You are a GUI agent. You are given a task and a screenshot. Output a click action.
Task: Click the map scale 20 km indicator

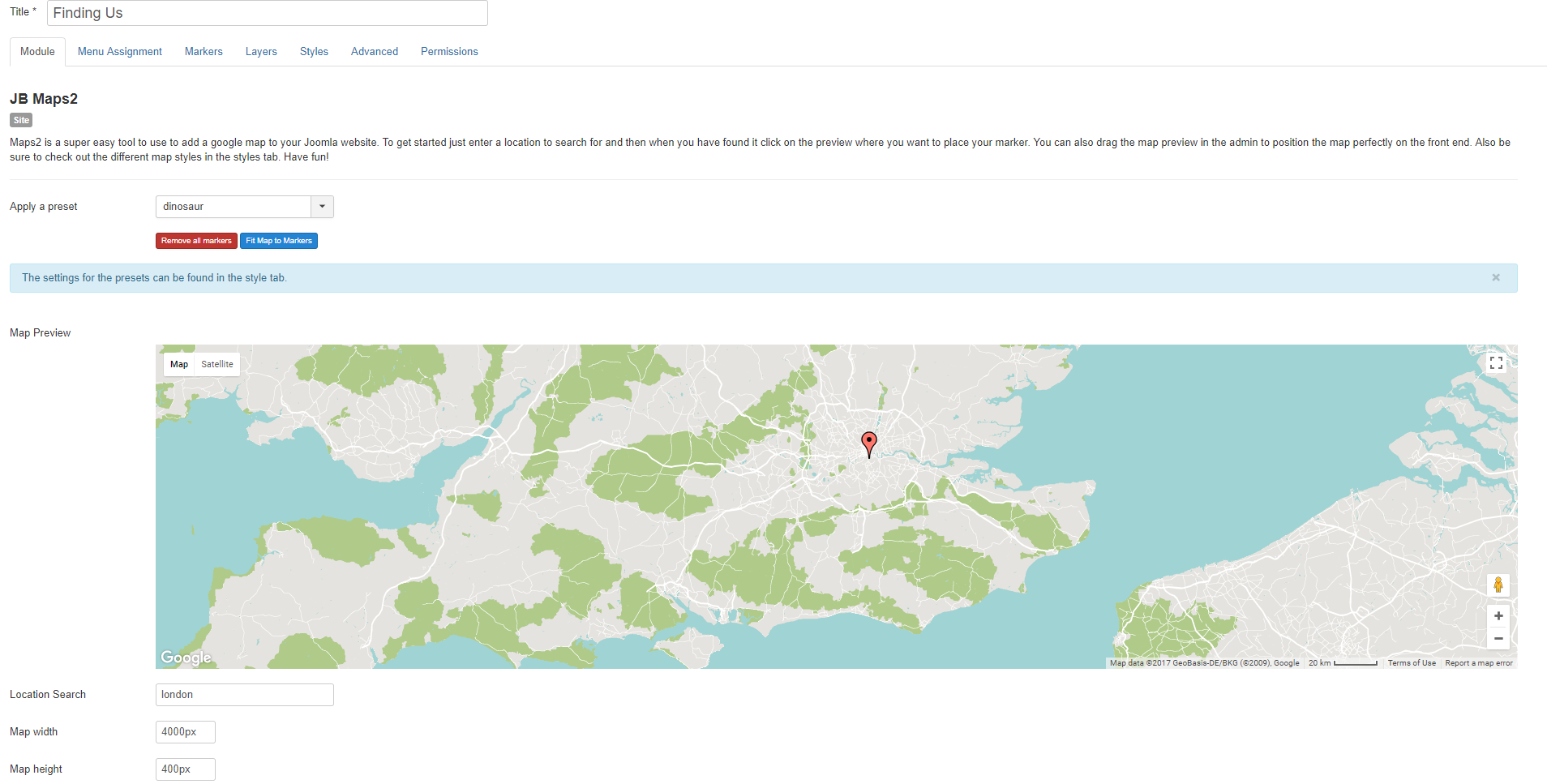1343,663
